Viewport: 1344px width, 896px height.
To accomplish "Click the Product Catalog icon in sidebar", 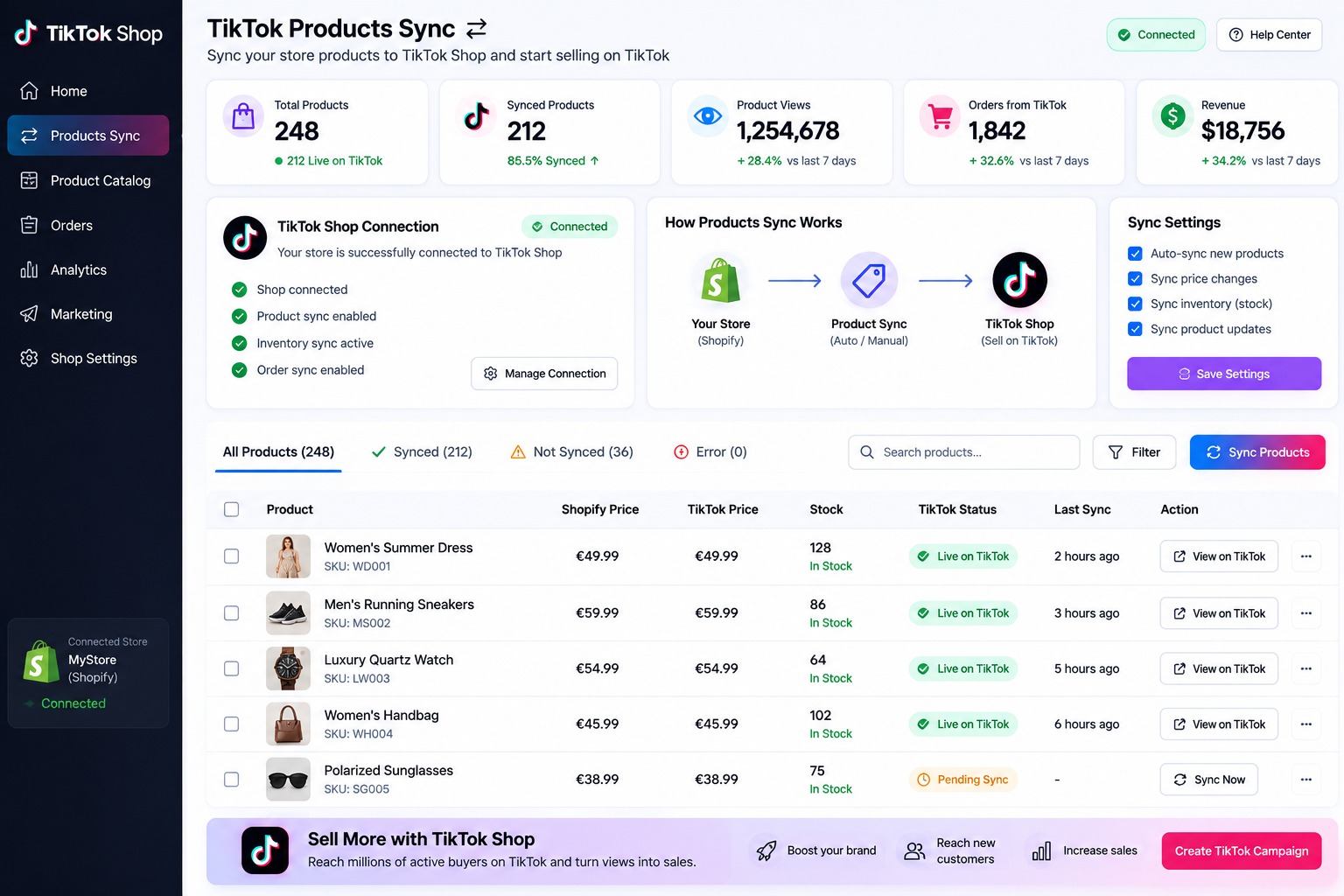I will click(29, 180).
